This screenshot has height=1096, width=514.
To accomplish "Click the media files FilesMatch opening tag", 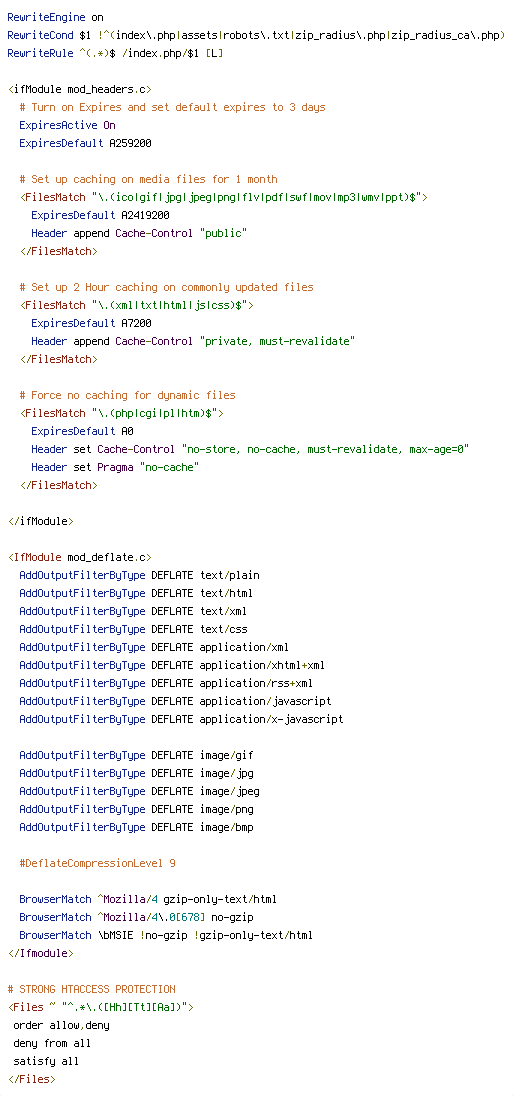I will (x=224, y=197).
